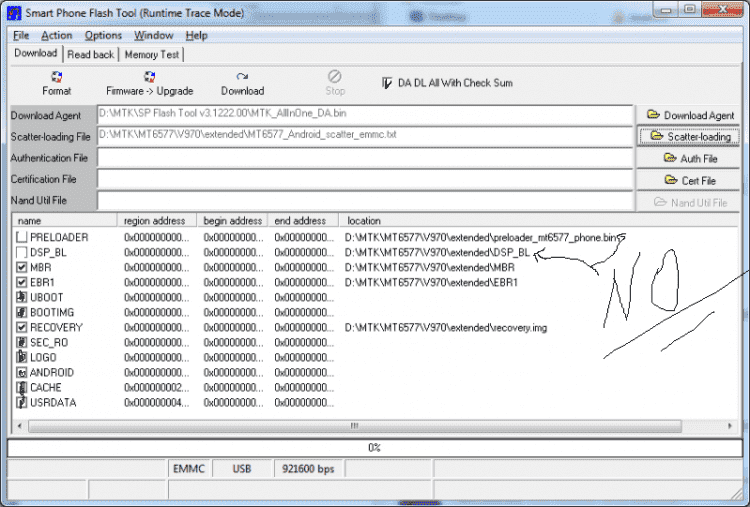750x507 pixels.
Task: Click the USRDATA partition name
Action: tap(53, 403)
